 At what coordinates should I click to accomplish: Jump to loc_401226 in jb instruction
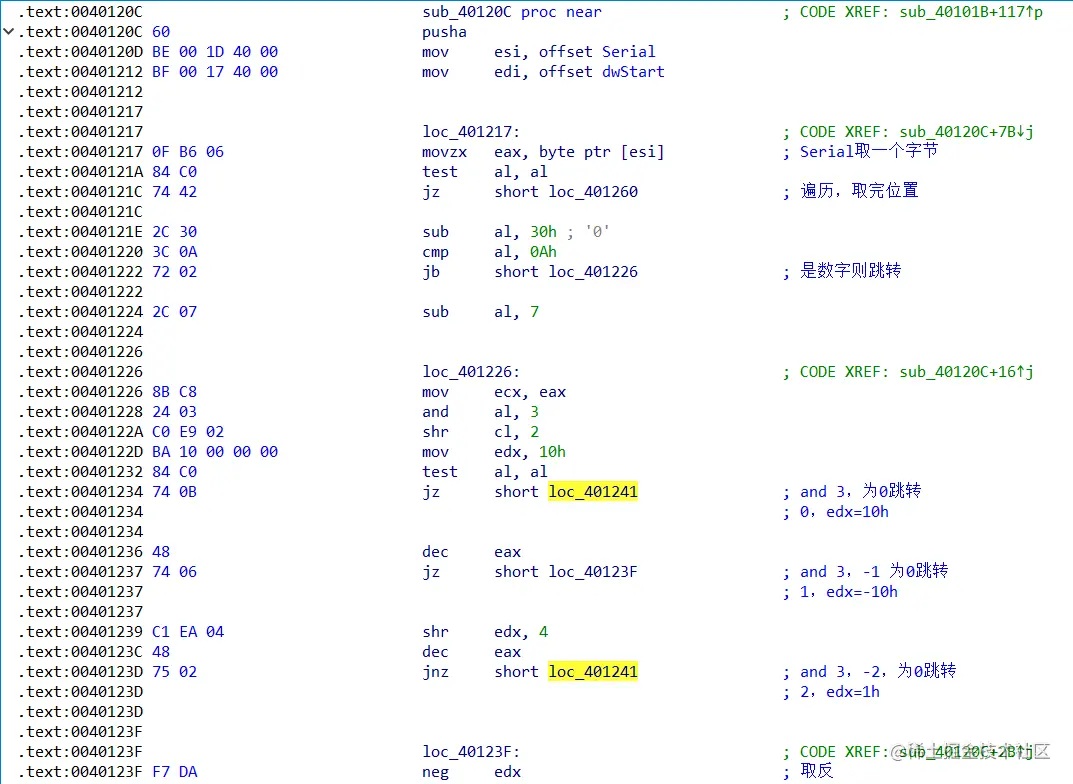click(x=593, y=272)
